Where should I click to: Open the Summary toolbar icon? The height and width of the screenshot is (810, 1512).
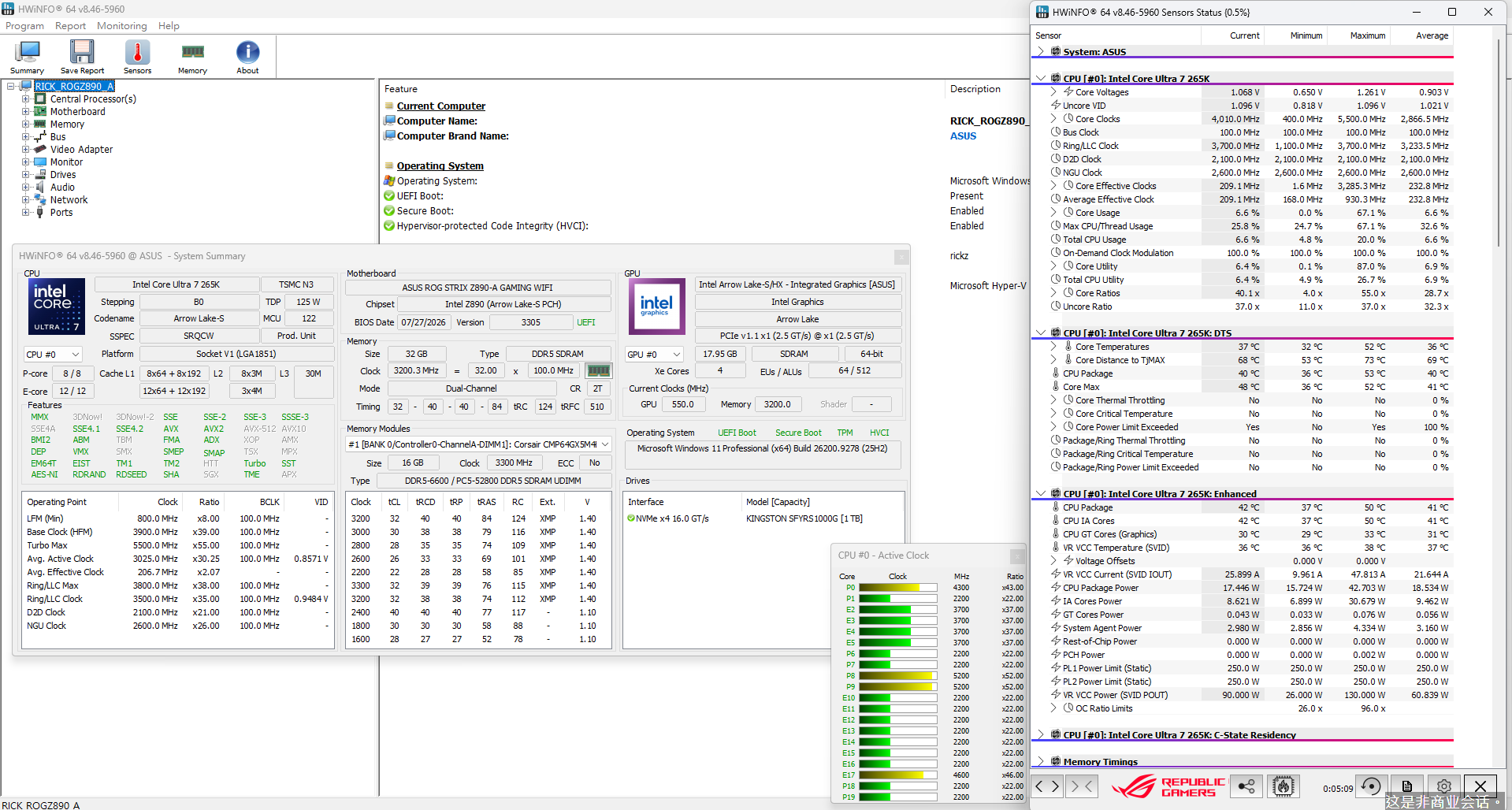click(x=27, y=57)
